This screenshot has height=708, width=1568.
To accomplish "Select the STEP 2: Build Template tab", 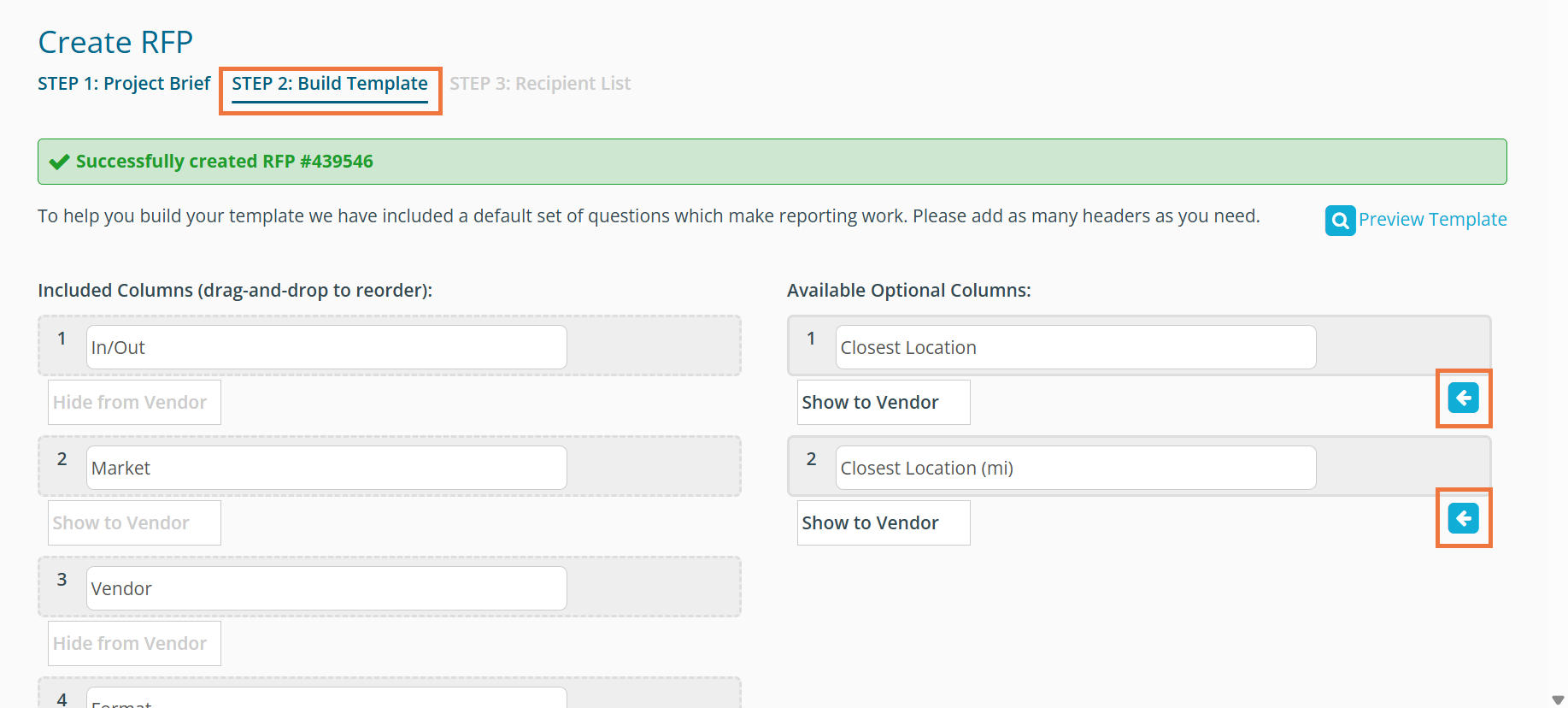I will pyautogui.click(x=330, y=84).
